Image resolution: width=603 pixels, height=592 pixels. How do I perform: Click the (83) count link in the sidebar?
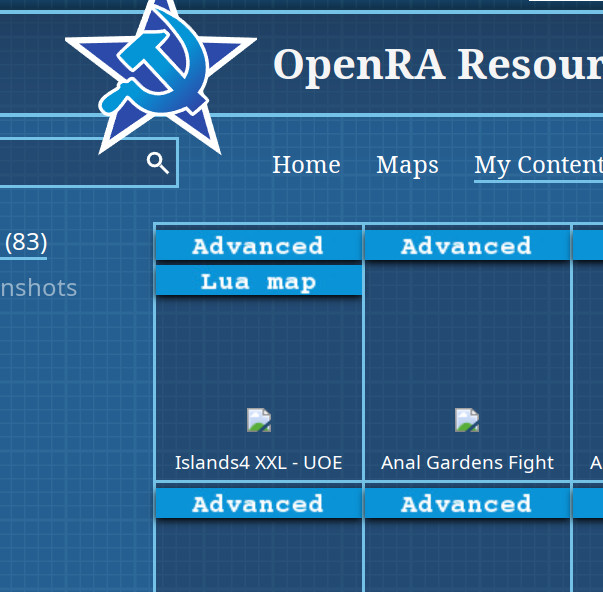(26, 242)
